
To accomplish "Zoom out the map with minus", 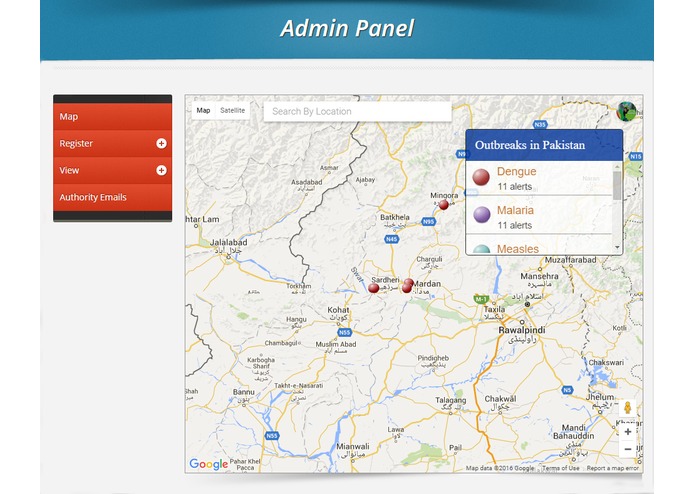I will tap(628, 449).
